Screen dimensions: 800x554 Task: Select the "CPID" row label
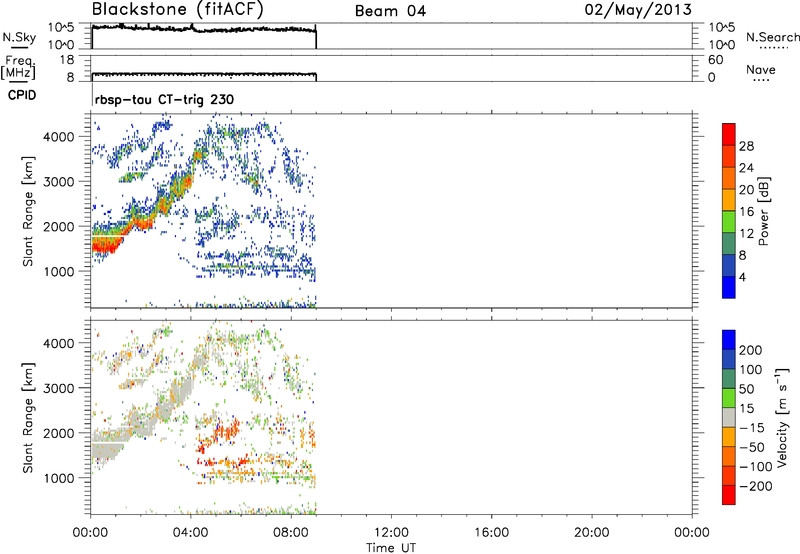pyautogui.click(x=22, y=95)
